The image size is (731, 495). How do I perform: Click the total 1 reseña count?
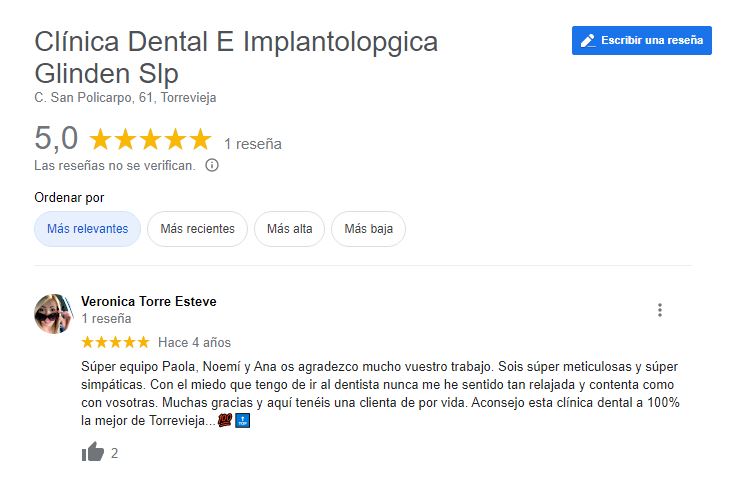253,144
